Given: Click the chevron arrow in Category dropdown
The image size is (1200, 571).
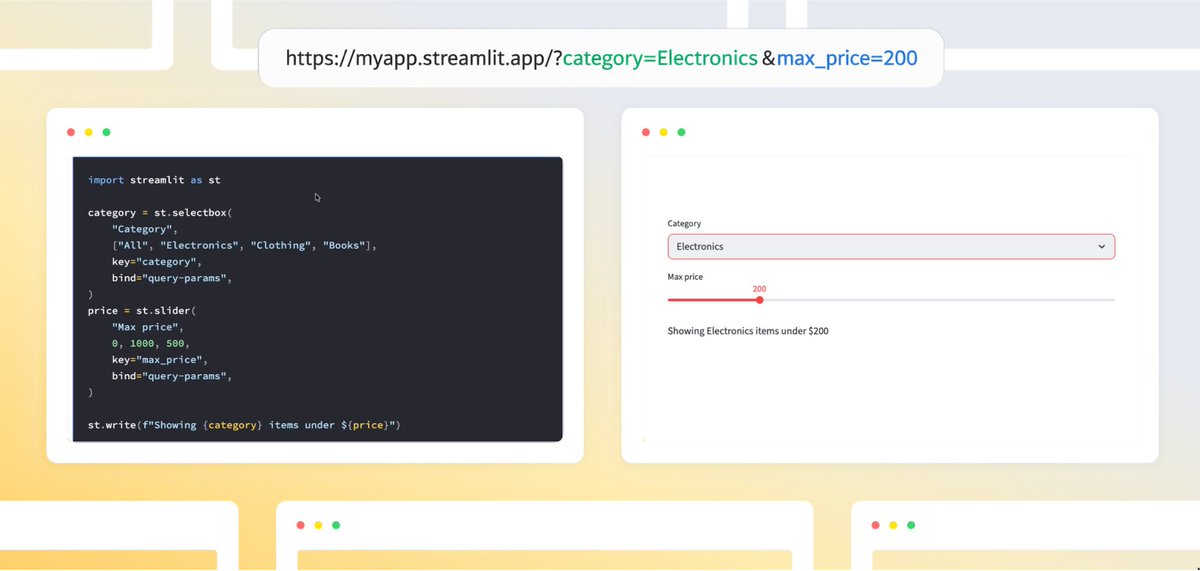Looking at the screenshot, I should (1102, 246).
